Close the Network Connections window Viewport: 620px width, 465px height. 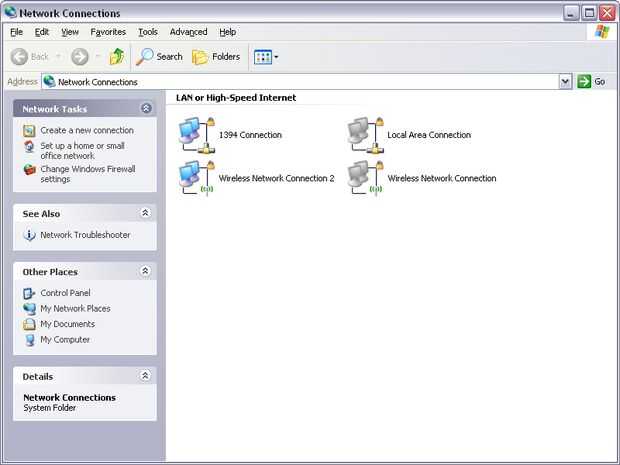coord(607,13)
